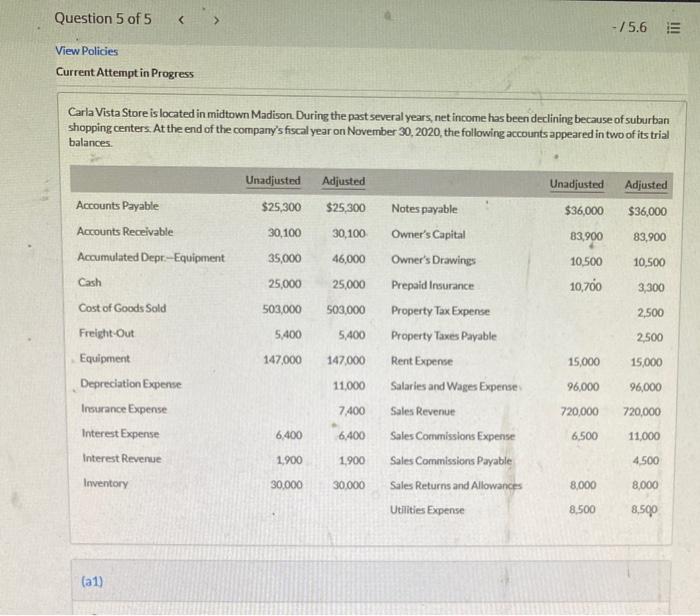Click the 7,400 Insurance Expense value
The height and width of the screenshot is (616, 700).
[x=351, y=411]
